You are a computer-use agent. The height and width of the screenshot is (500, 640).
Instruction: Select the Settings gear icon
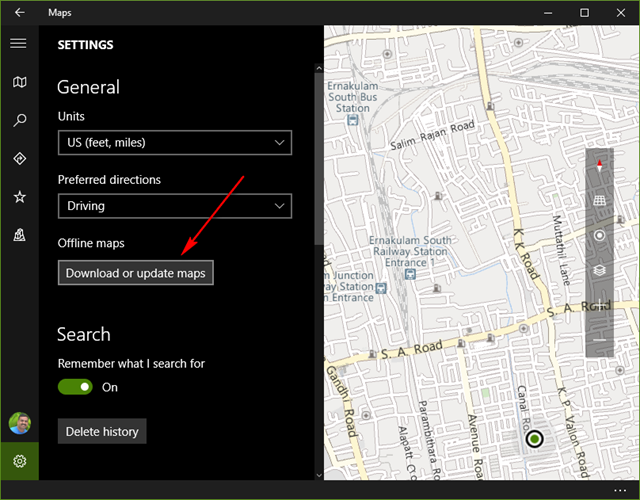[x=20, y=461]
